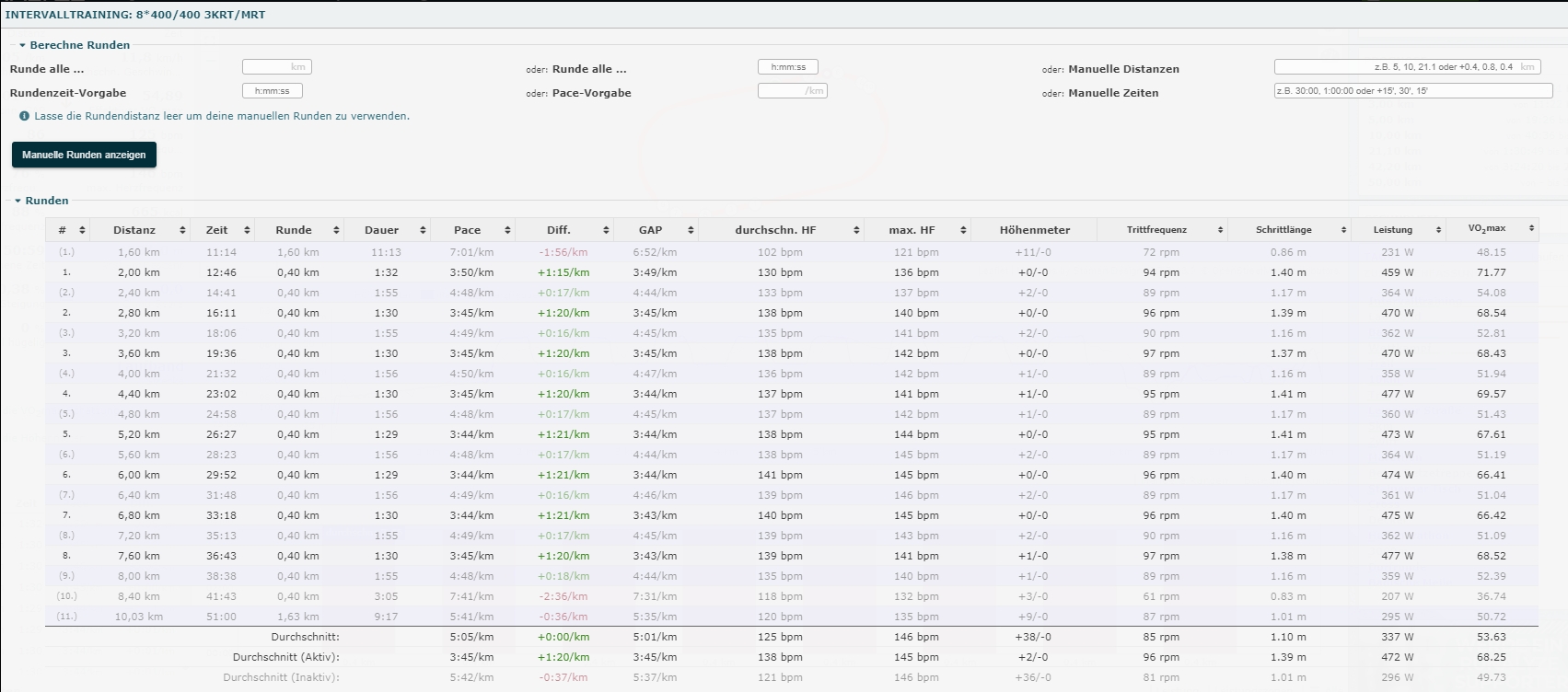Click the Runde alle km input field
Viewport: 1568px width, 692px height.
[276, 67]
